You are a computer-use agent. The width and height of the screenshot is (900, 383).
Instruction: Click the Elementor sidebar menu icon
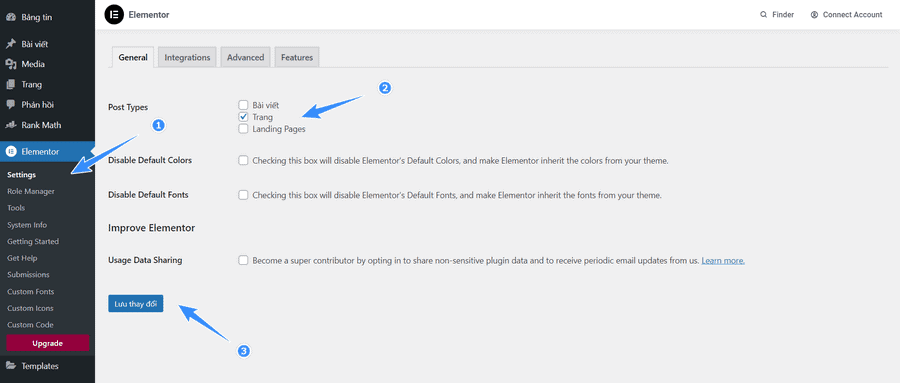10,152
